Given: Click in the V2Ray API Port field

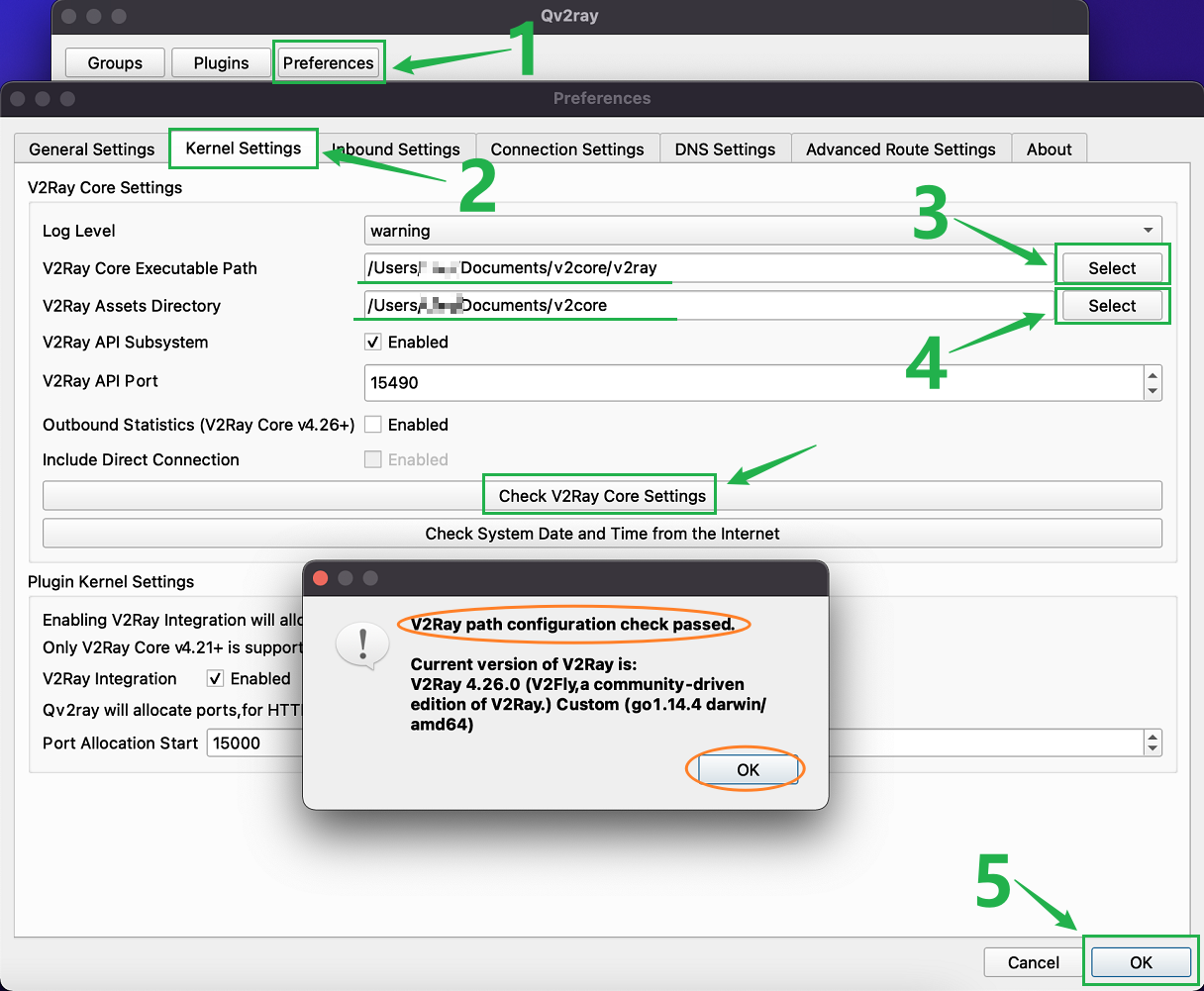Looking at the screenshot, I should (752, 383).
